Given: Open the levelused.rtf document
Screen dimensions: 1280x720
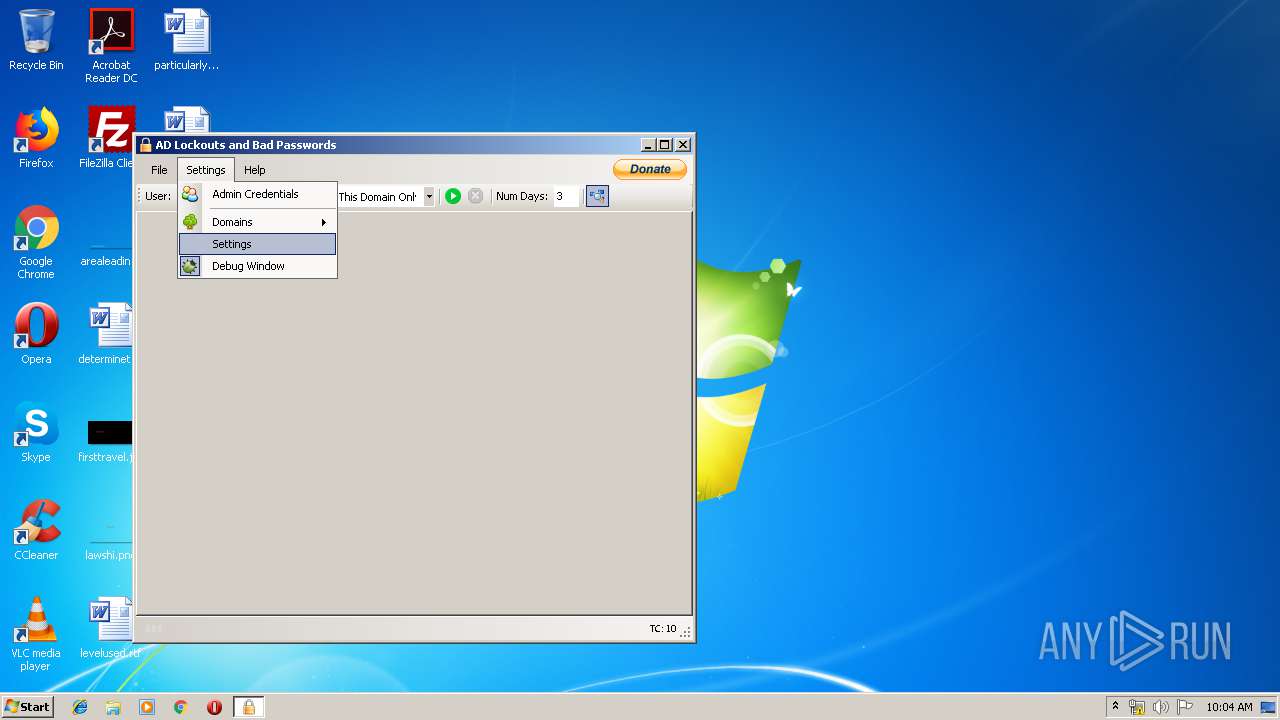Looking at the screenshot, I should 109,628.
